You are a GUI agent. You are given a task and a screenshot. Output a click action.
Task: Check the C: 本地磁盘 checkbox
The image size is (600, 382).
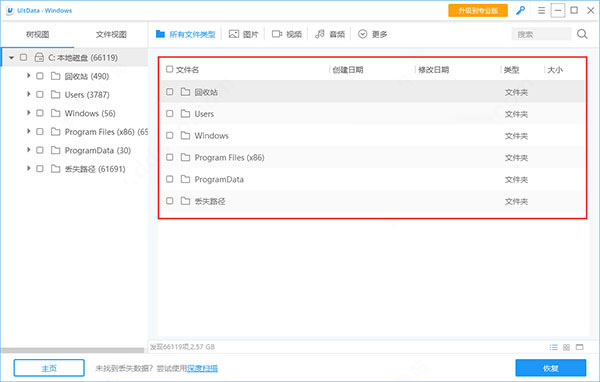click(x=23, y=57)
